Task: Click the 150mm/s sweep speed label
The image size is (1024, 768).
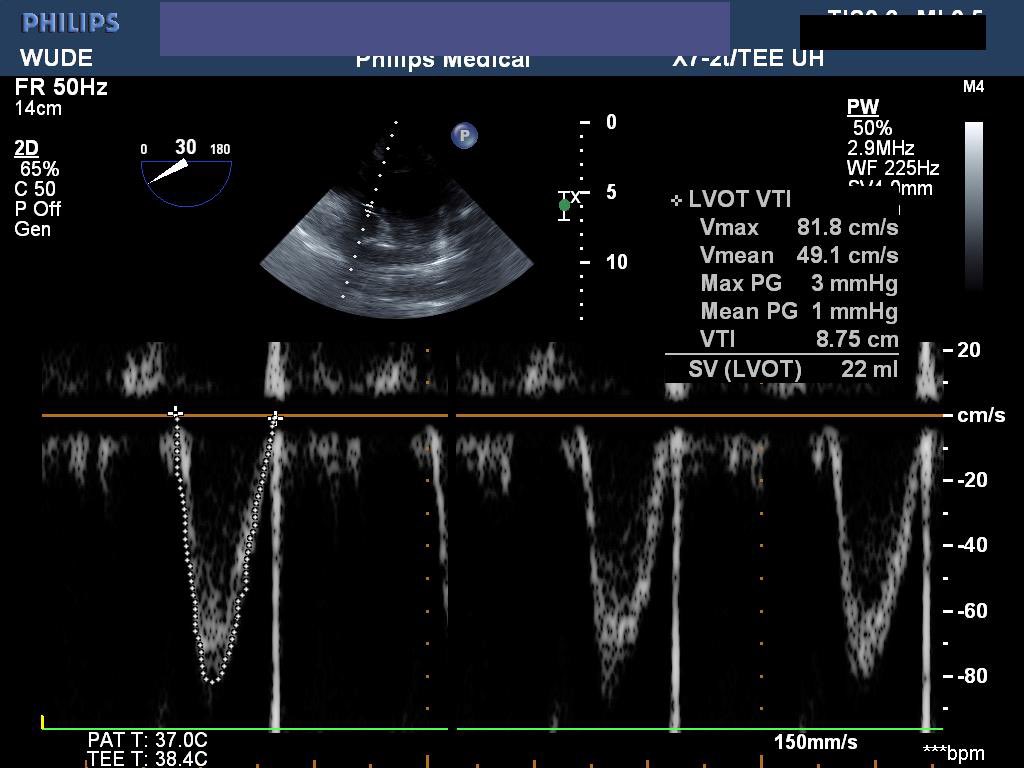Action: [x=816, y=743]
